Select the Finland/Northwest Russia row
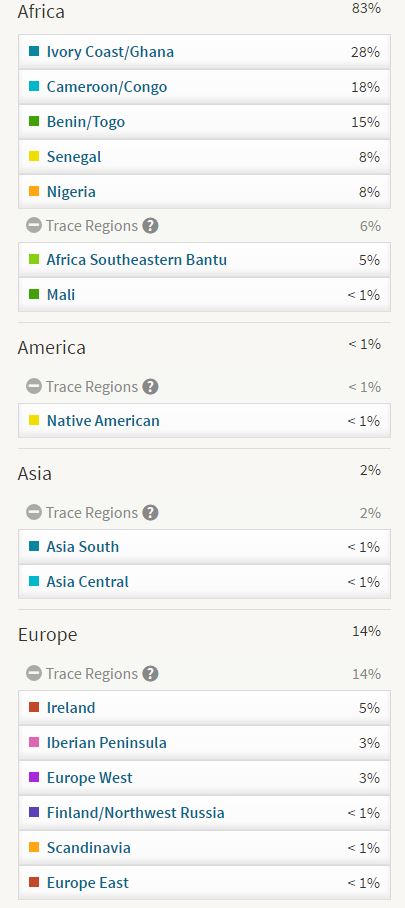Image resolution: width=405 pixels, height=908 pixels. [x=205, y=813]
